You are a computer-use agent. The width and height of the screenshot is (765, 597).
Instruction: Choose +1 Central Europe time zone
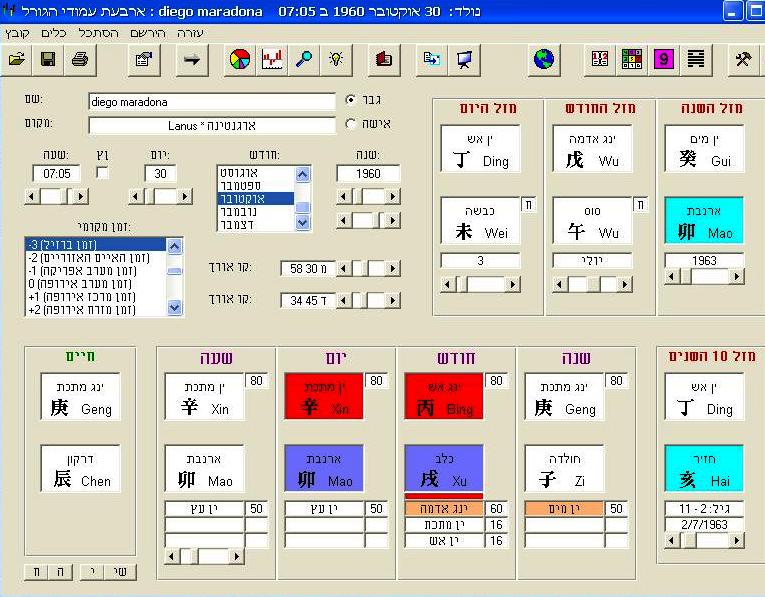[x=96, y=297]
